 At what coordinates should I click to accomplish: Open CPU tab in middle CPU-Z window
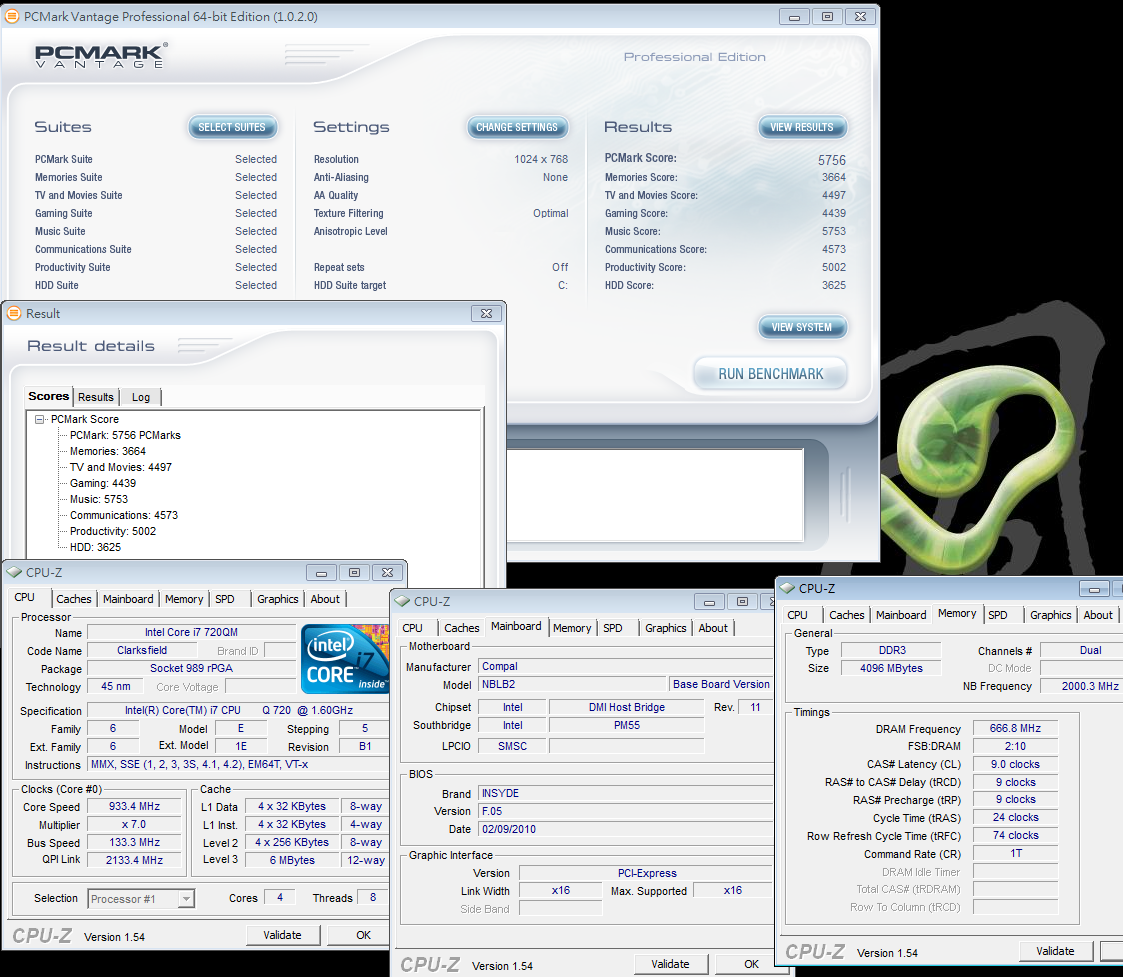click(x=413, y=627)
